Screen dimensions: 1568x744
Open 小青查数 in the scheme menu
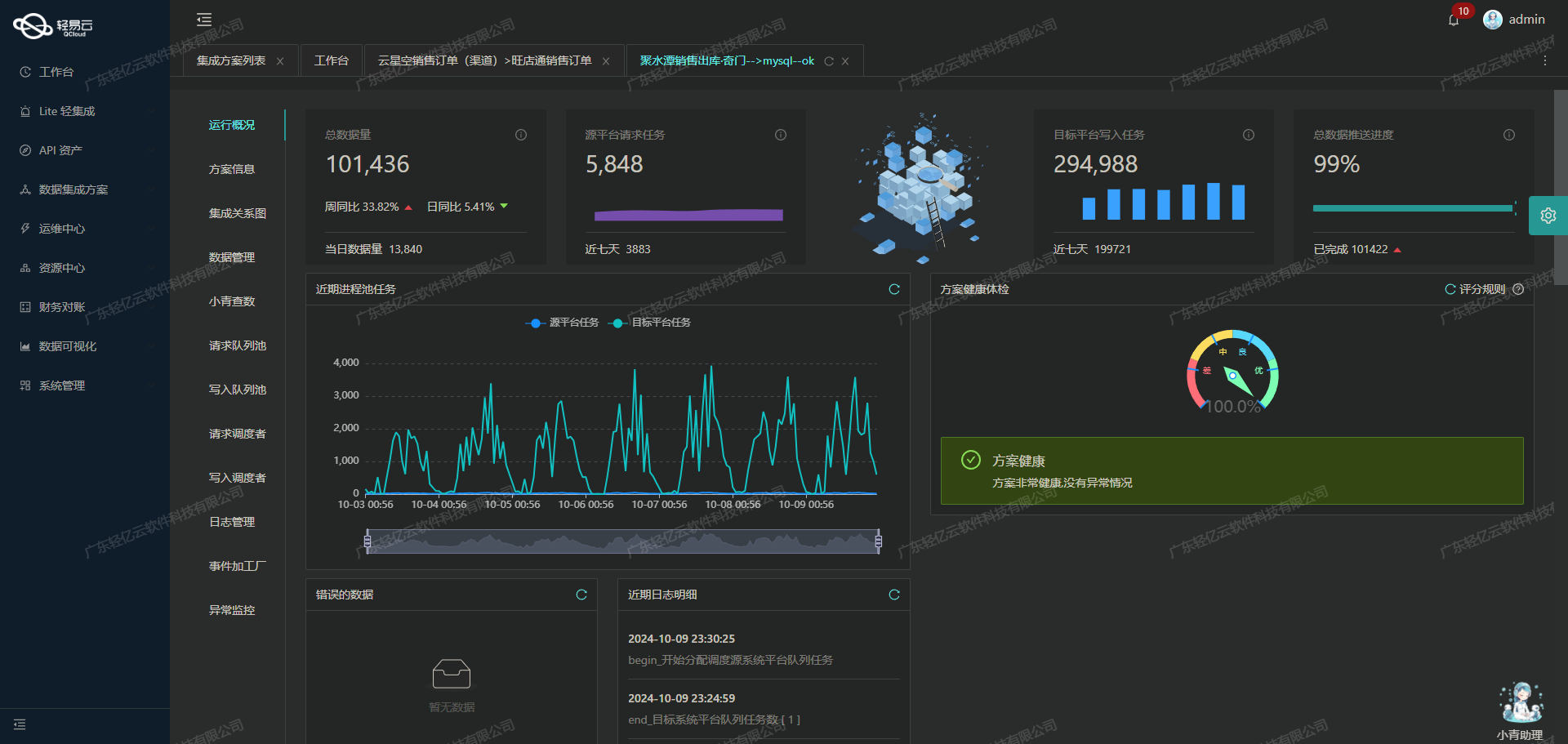coord(232,301)
